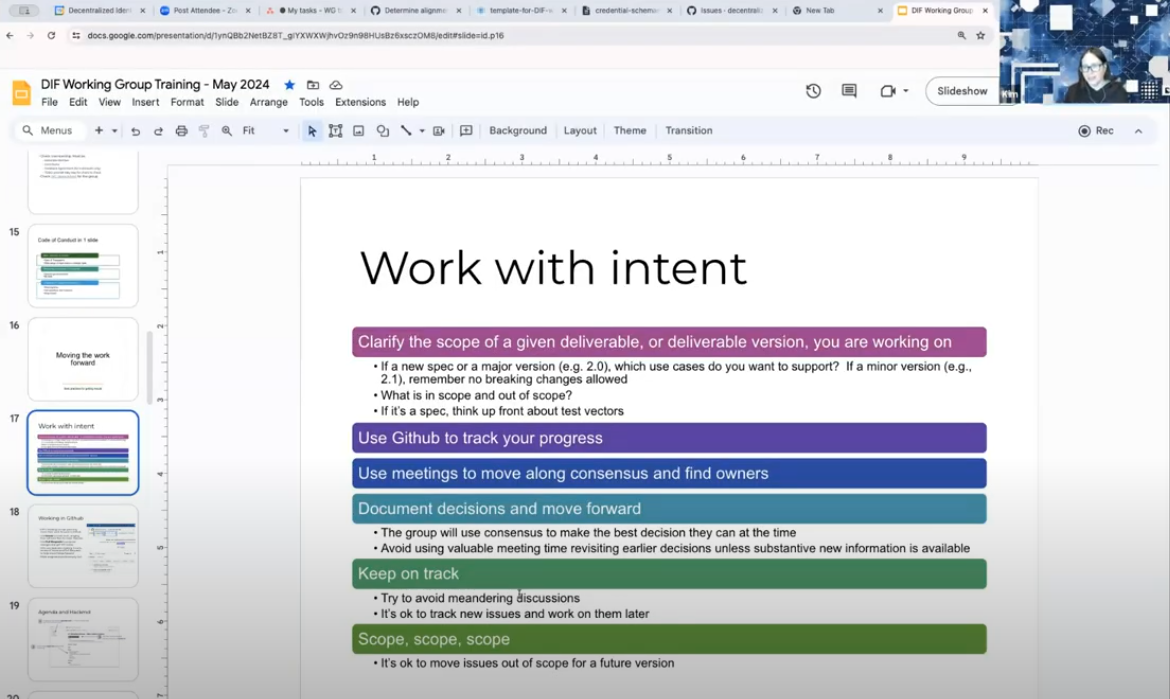Click the Insert image icon

pos(358,131)
